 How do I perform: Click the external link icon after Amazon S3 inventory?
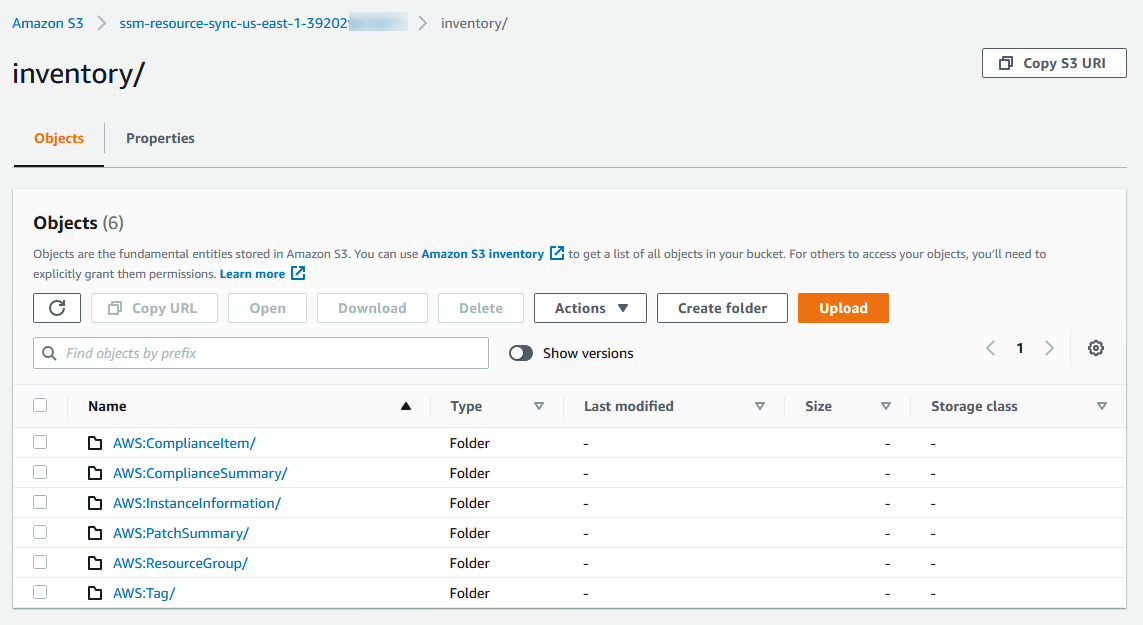tap(557, 253)
